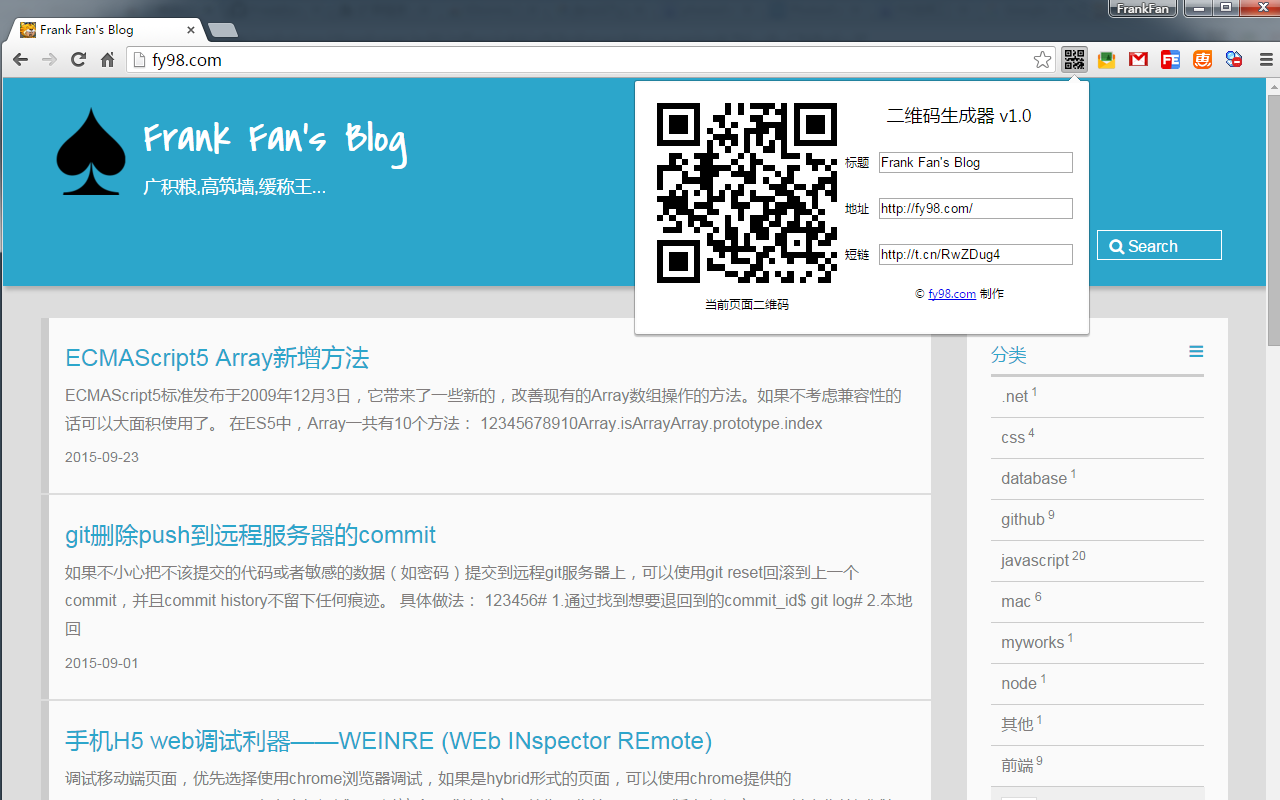Click the 当前页面二维码 caption
The width and height of the screenshot is (1280, 800).
click(x=747, y=304)
